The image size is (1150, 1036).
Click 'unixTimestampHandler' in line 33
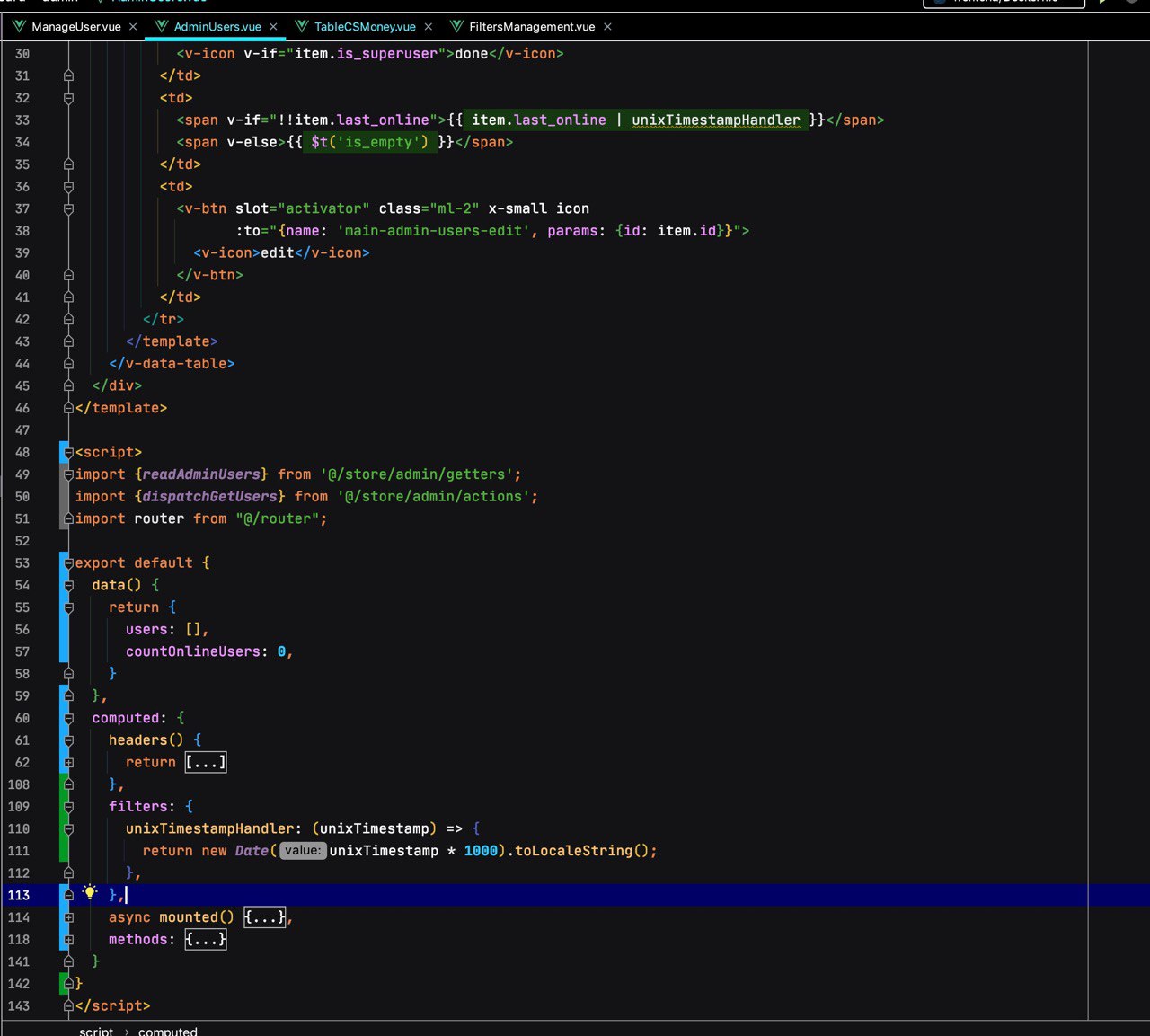pyautogui.click(x=716, y=120)
